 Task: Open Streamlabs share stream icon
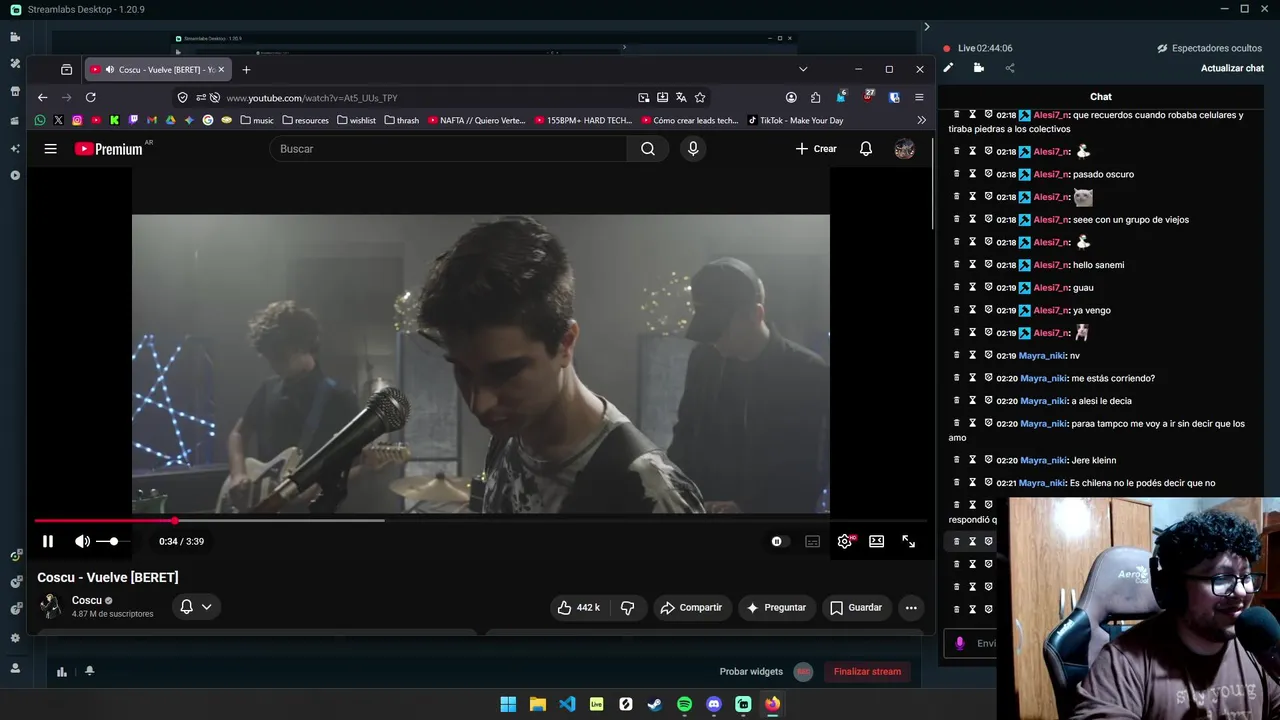tap(1010, 68)
